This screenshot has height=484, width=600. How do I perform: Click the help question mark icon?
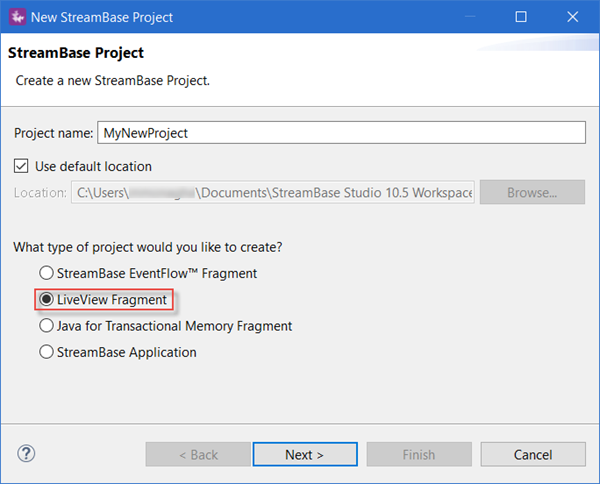pyautogui.click(x=27, y=454)
